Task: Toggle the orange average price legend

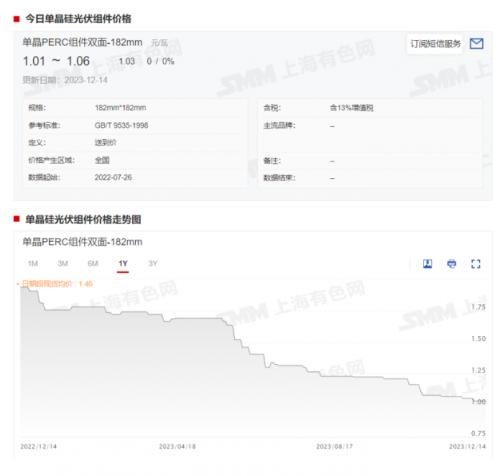Action: click(x=55, y=284)
